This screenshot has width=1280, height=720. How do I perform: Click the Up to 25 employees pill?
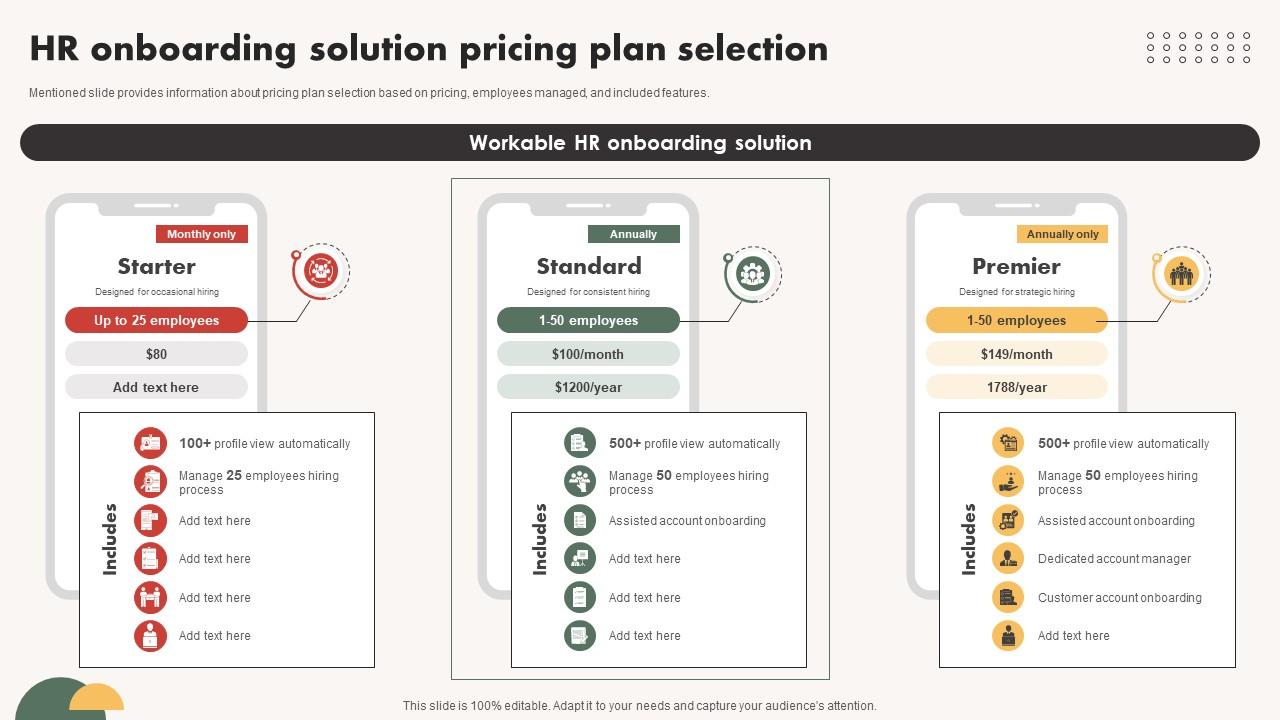click(156, 320)
